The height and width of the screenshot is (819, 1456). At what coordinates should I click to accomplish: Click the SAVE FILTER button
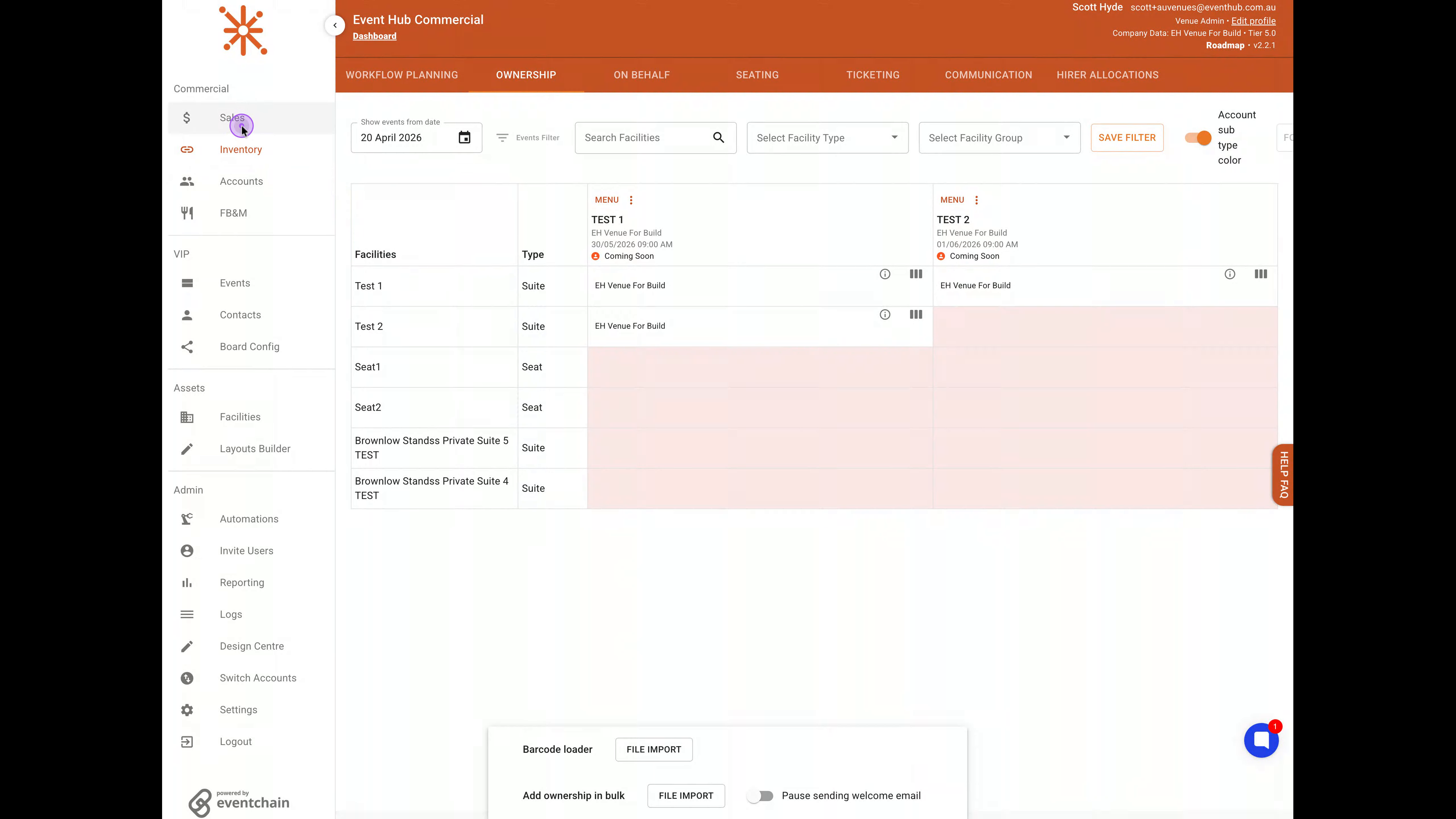pyautogui.click(x=1126, y=137)
